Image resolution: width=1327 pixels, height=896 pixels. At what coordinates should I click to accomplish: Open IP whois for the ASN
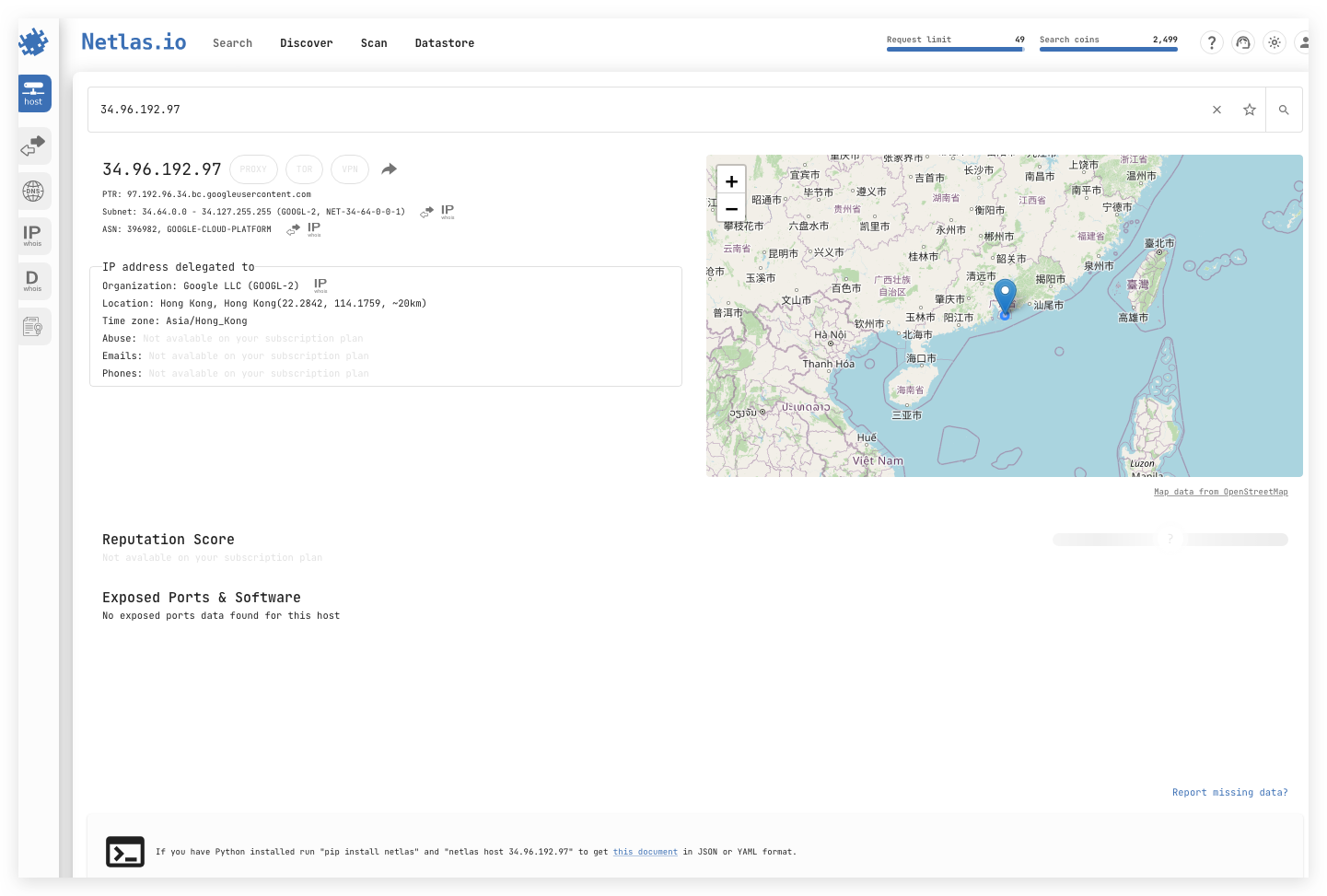coord(314,229)
